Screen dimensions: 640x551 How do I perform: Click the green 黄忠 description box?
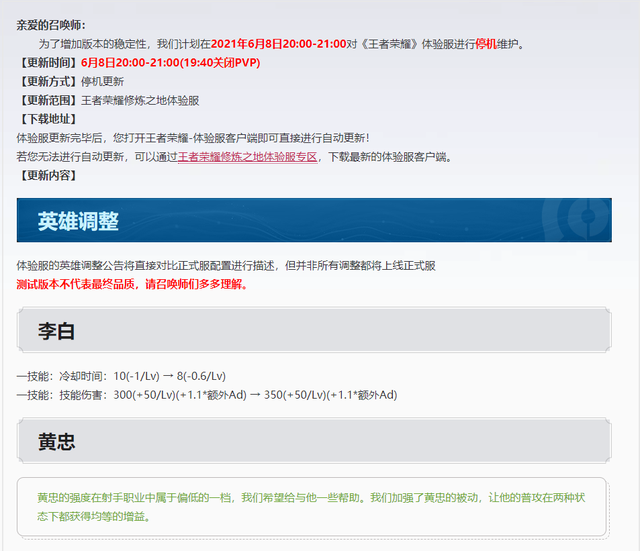tap(312, 506)
